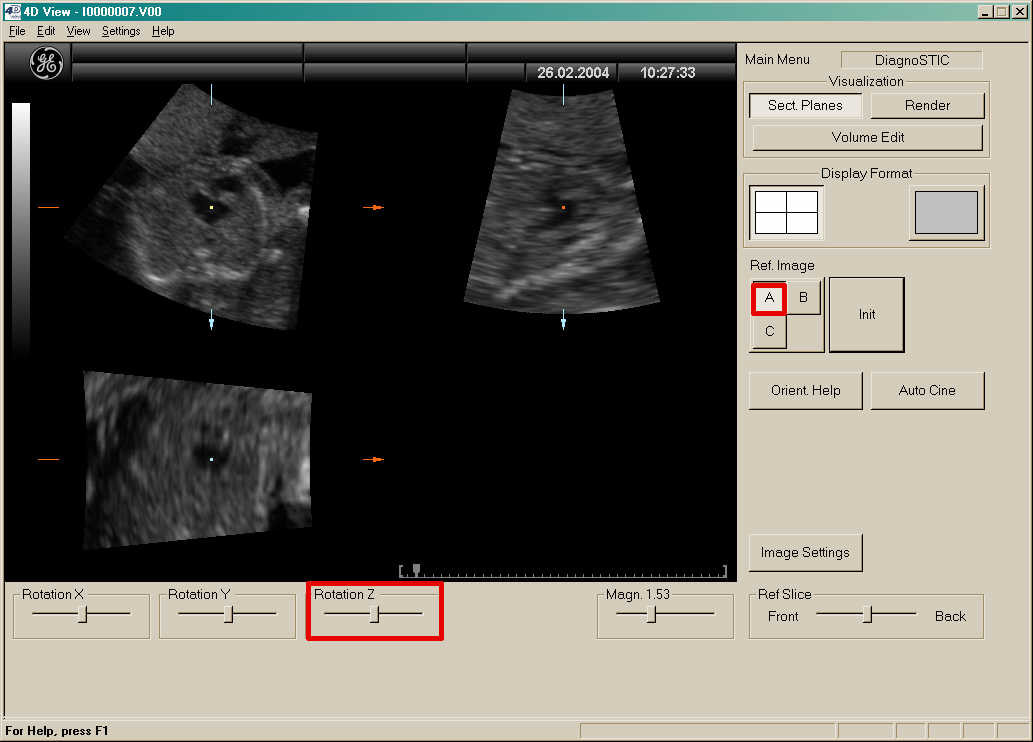Click the date 26.02.2004

[x=572, y=72]
